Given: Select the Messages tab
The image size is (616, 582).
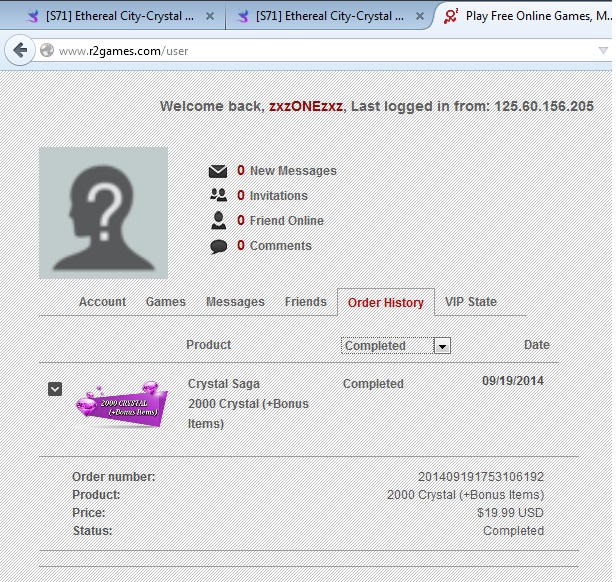Looking at the screenshot, I should 235,302.
